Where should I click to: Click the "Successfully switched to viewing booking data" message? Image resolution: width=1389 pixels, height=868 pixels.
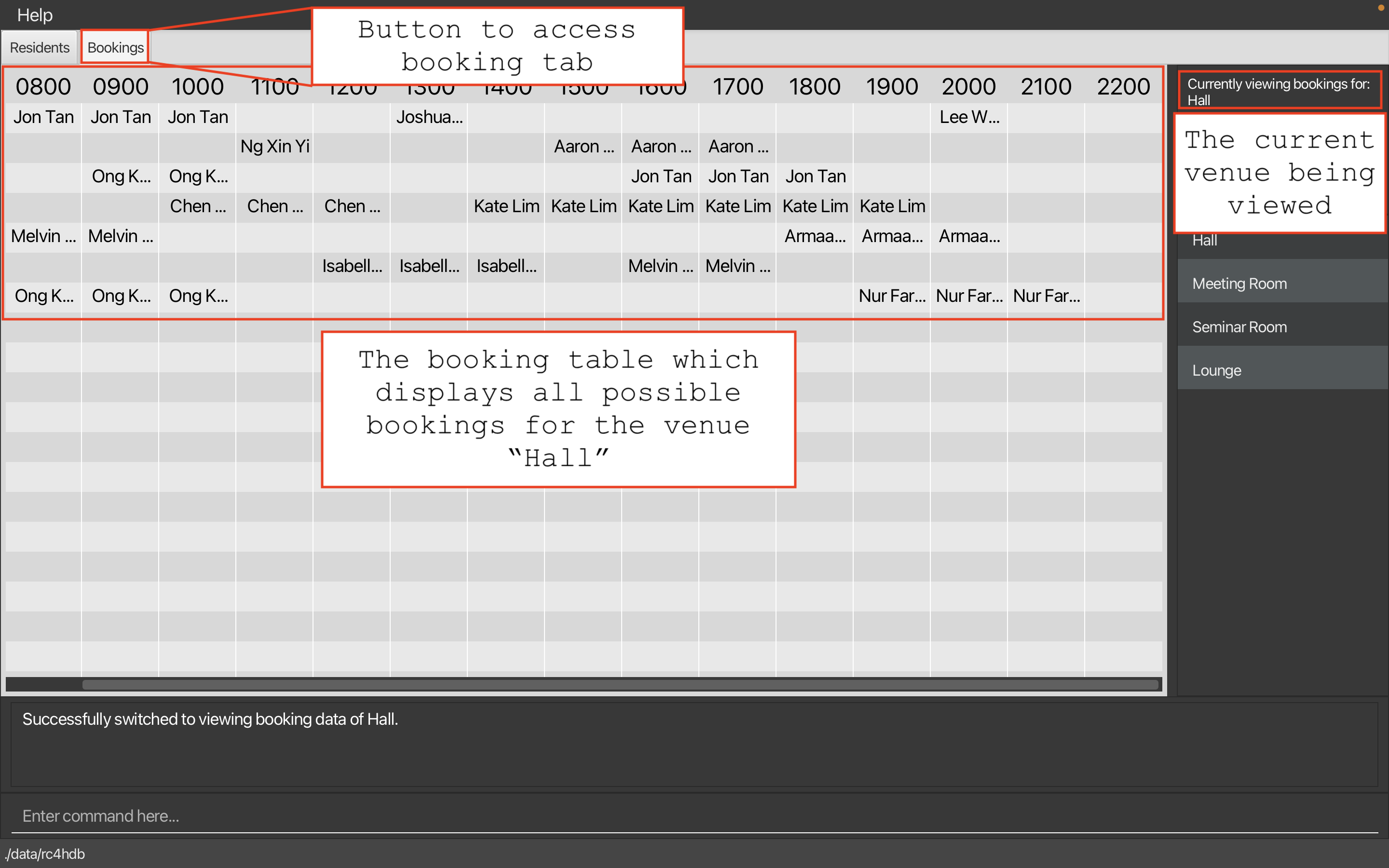(210, 719)
